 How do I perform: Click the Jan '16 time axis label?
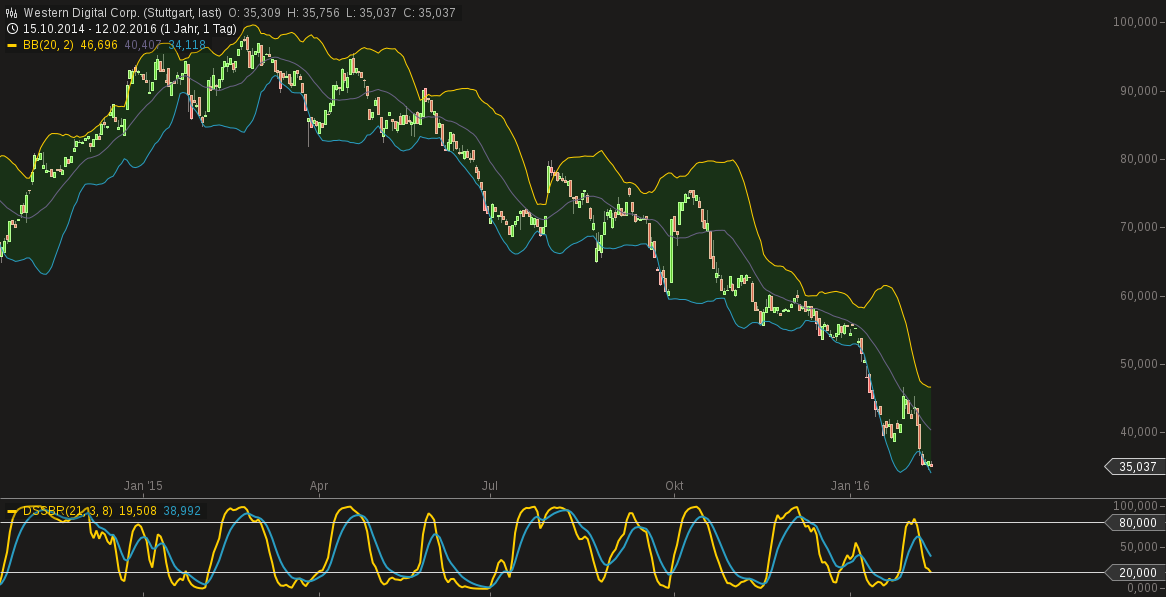coord(850,486)
